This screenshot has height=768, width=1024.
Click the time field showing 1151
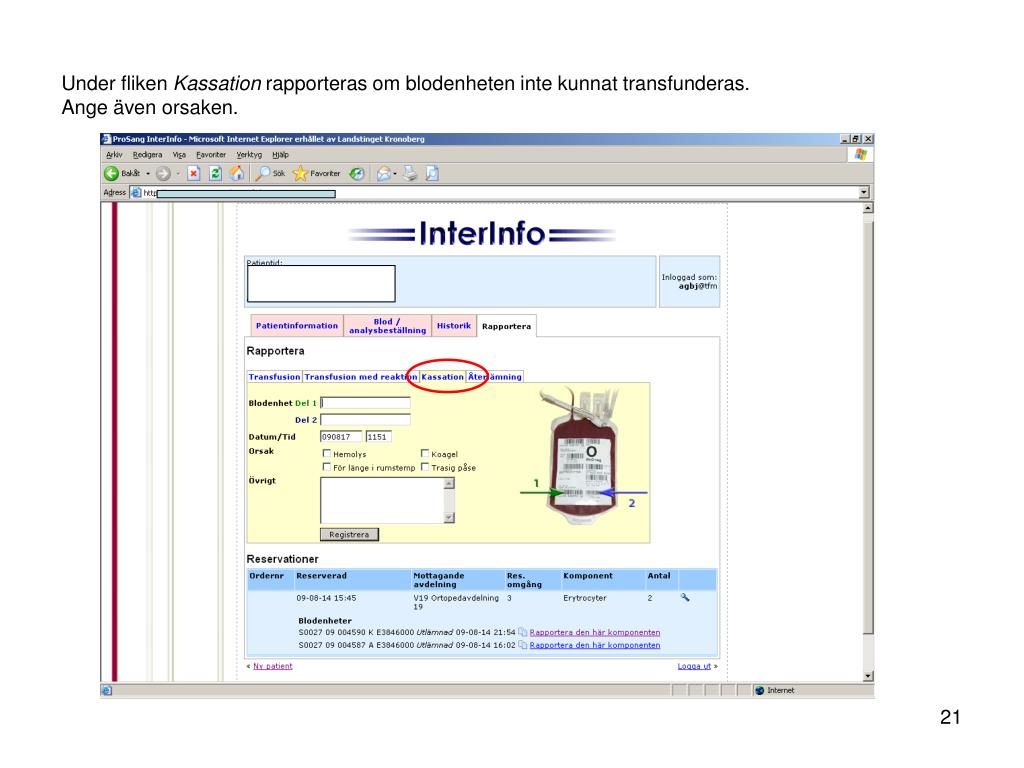point(379,437)
